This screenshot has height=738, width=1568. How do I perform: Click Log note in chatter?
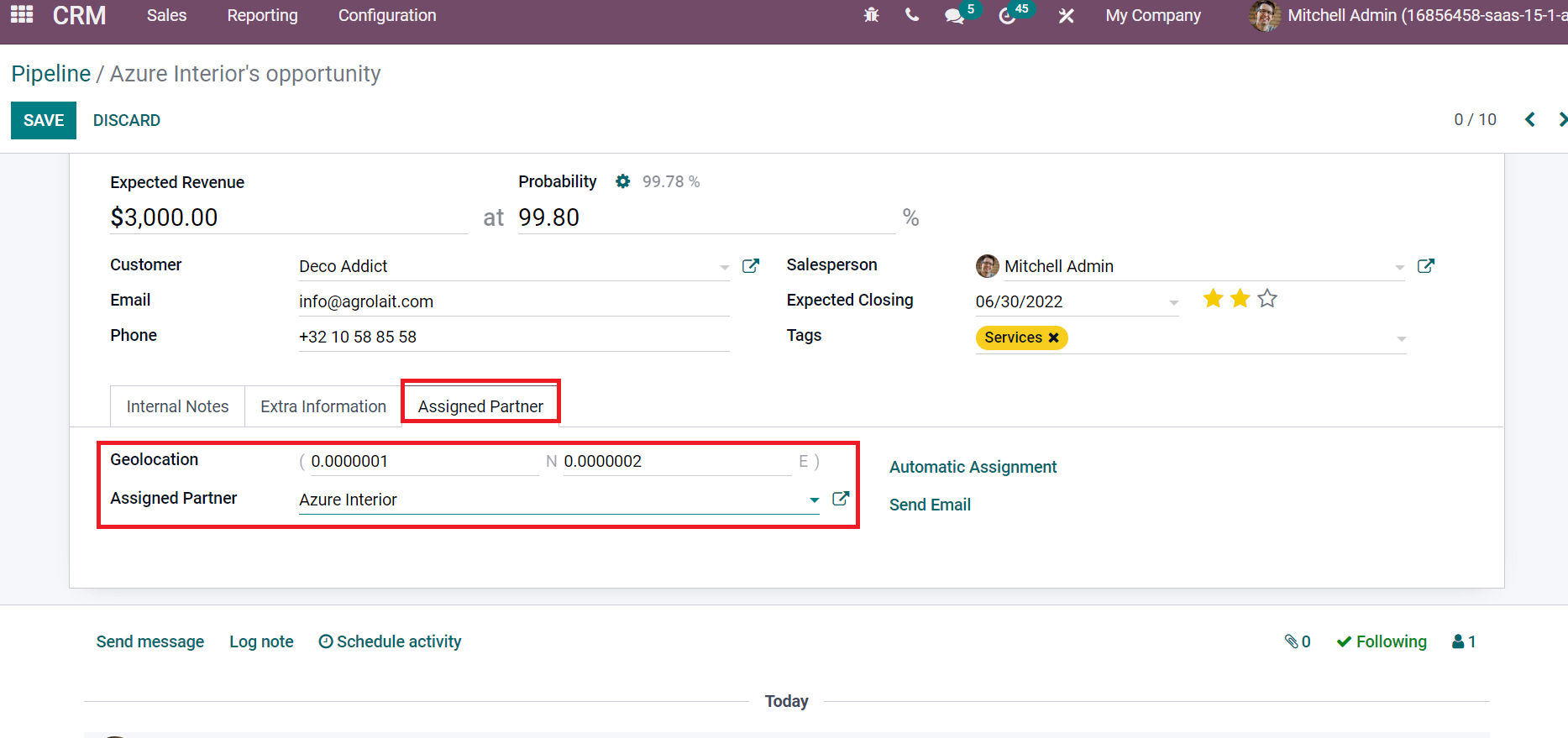click(261, 641)
